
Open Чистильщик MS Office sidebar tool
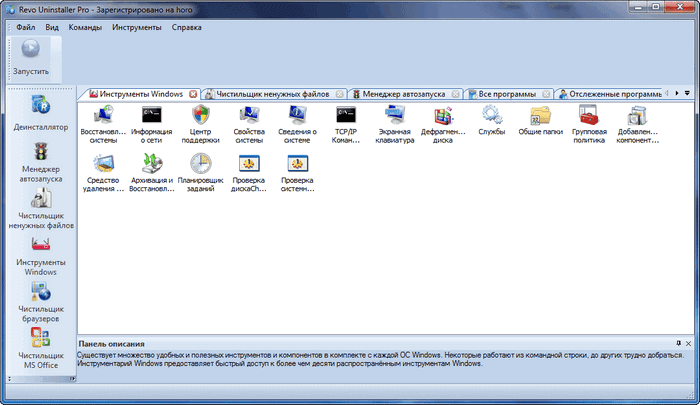pos(41,349)
